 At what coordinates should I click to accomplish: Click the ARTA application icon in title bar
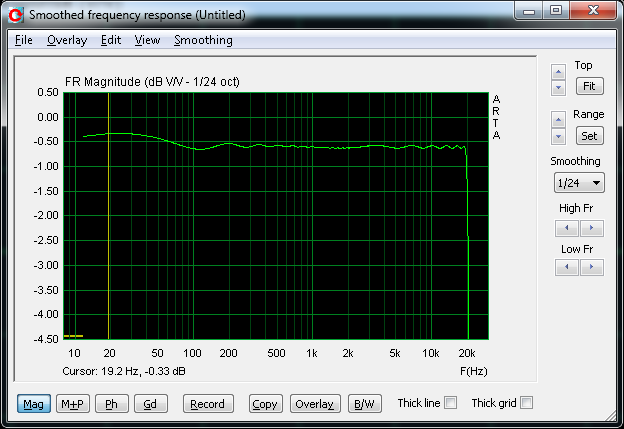coord(16,15)
